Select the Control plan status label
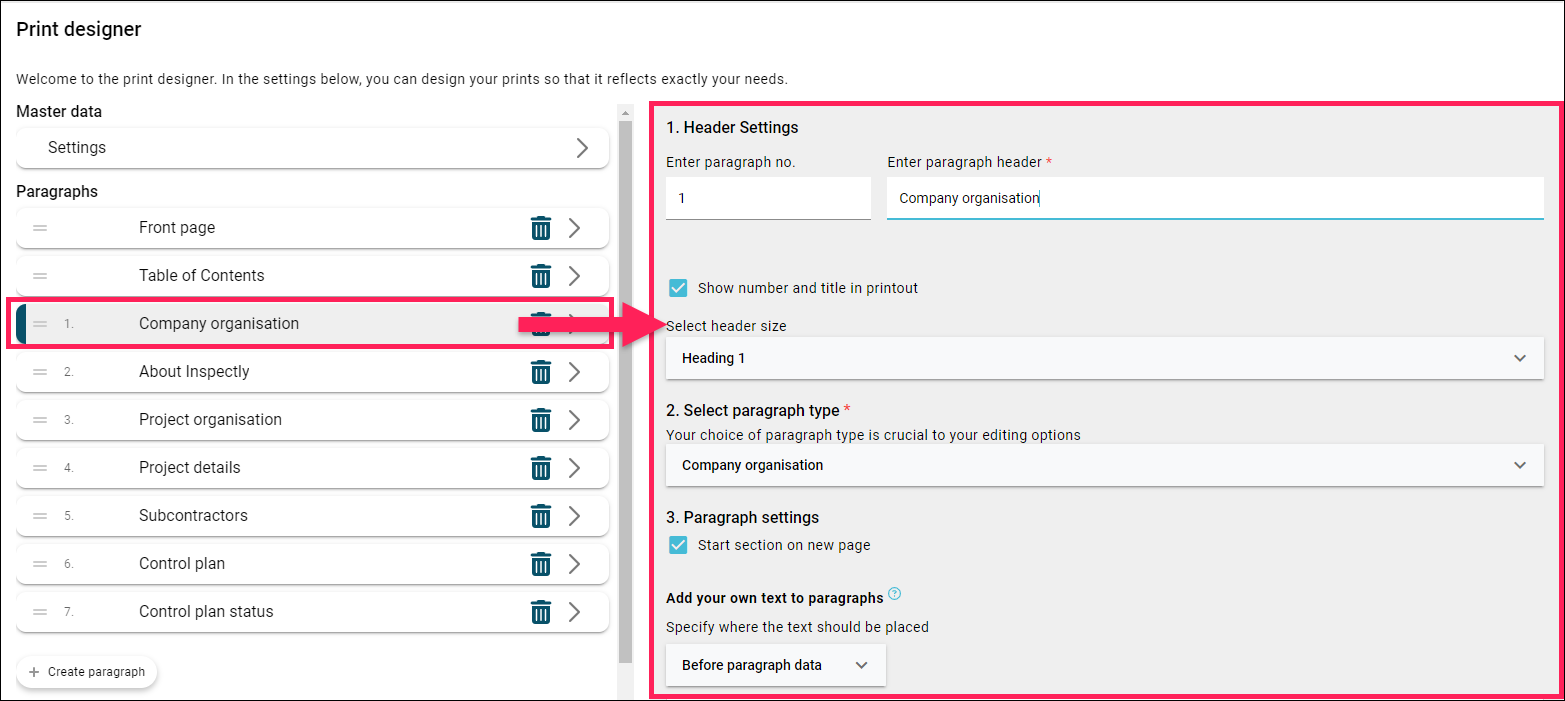 [206, 612]
